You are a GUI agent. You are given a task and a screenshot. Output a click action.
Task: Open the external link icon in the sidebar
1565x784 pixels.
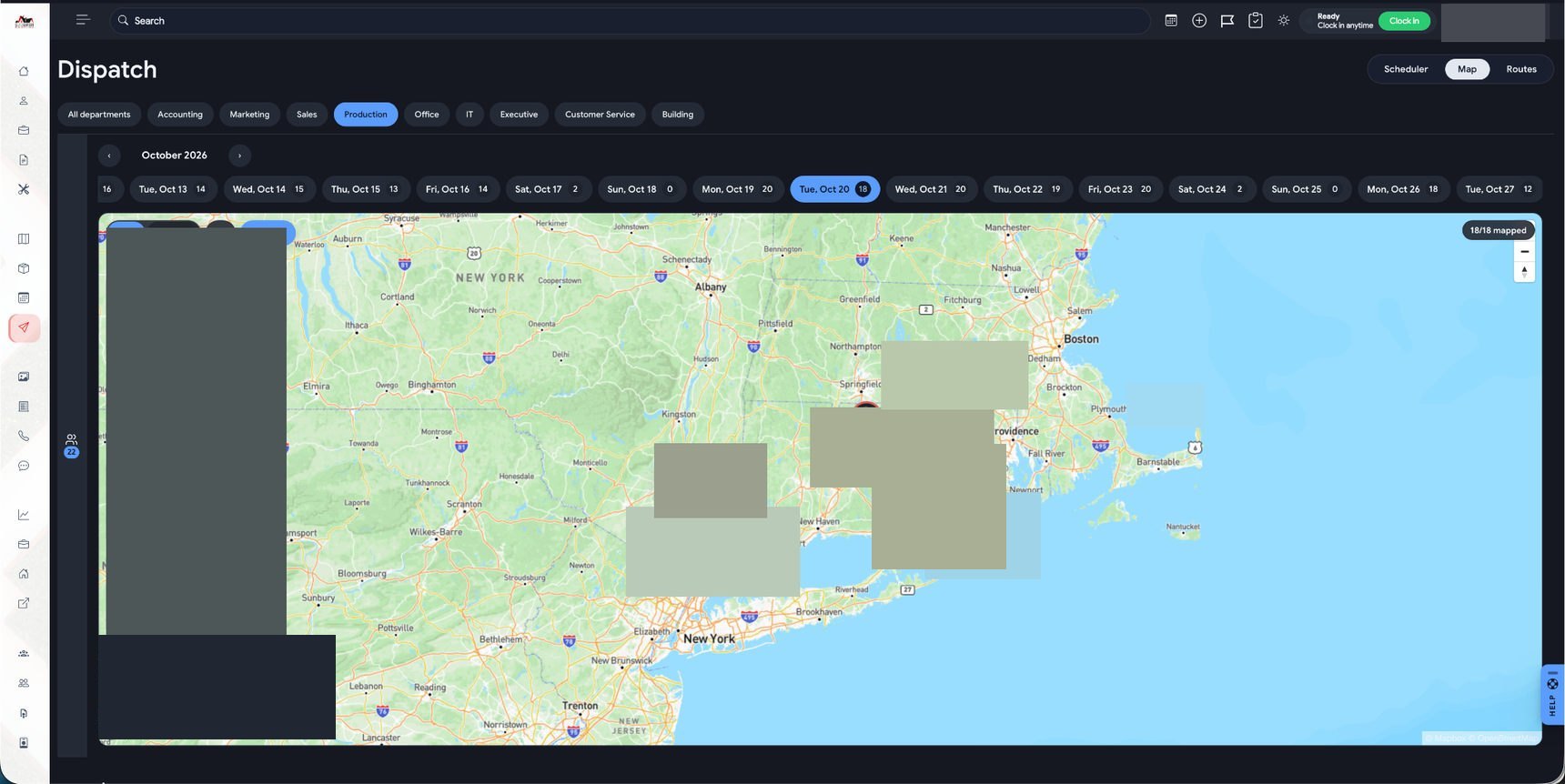coord(24,603)
